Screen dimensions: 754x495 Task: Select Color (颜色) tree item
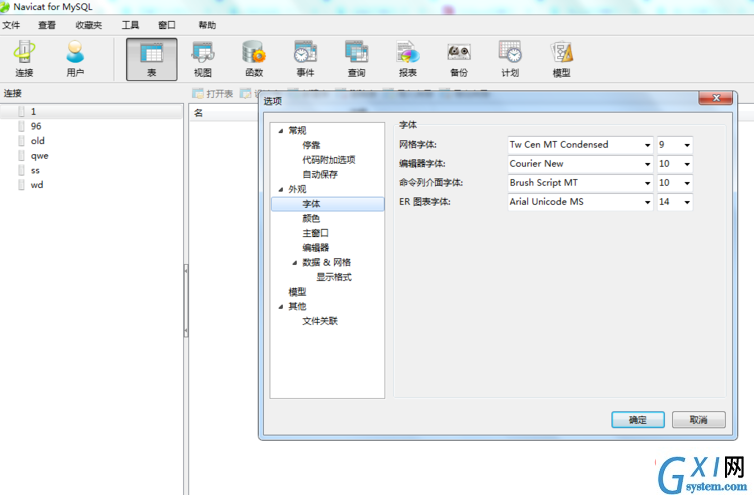[x=311, y=218]
